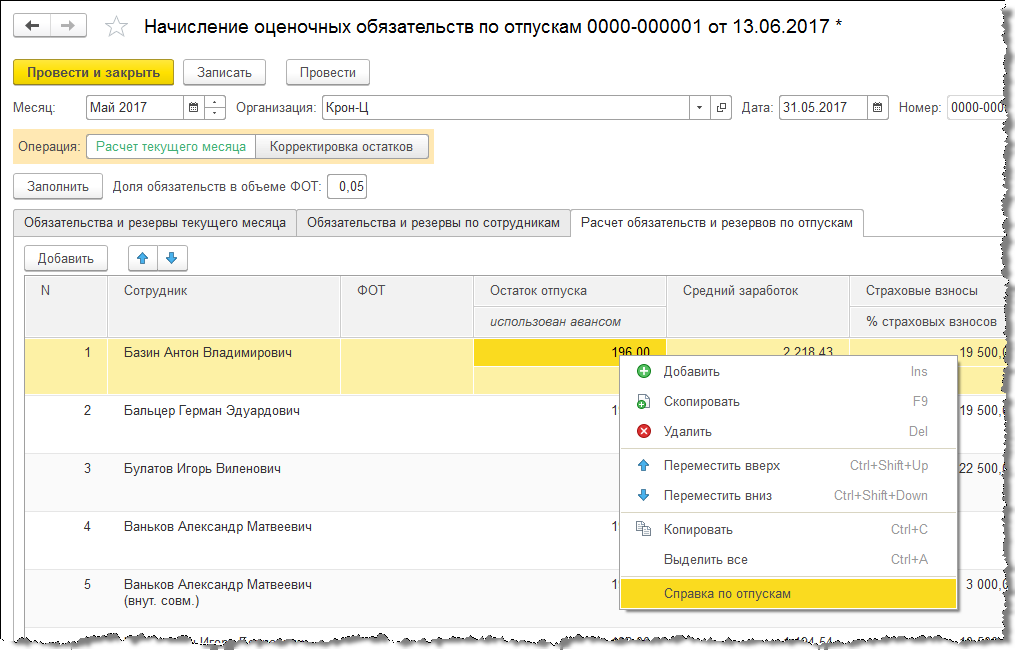Click the Скопировать document icon in menu
This screenshot has height=650, width=1015.
click(643, 401)
